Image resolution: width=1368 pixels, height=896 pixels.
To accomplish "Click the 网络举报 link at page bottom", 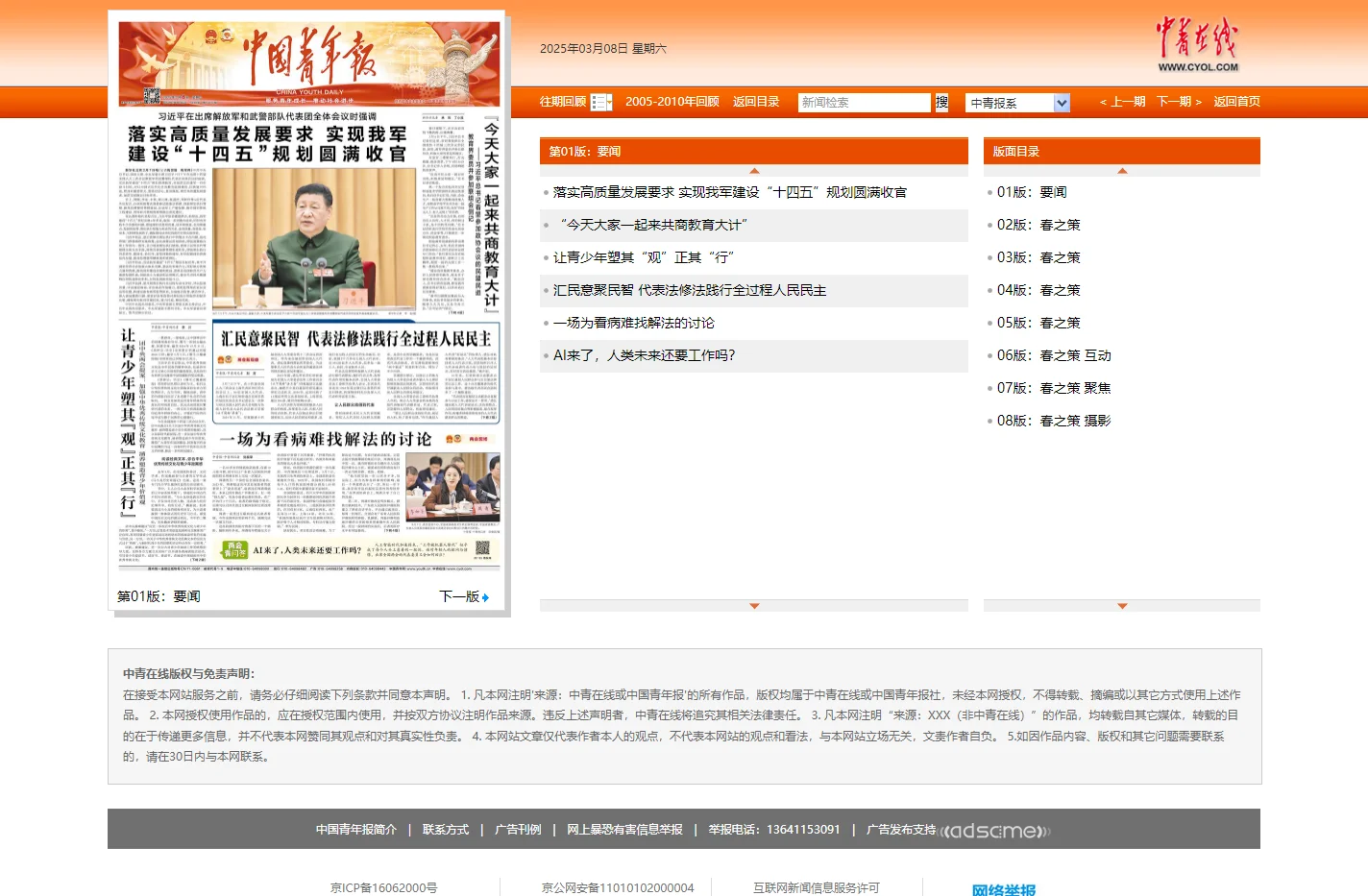I will 1004,889.
